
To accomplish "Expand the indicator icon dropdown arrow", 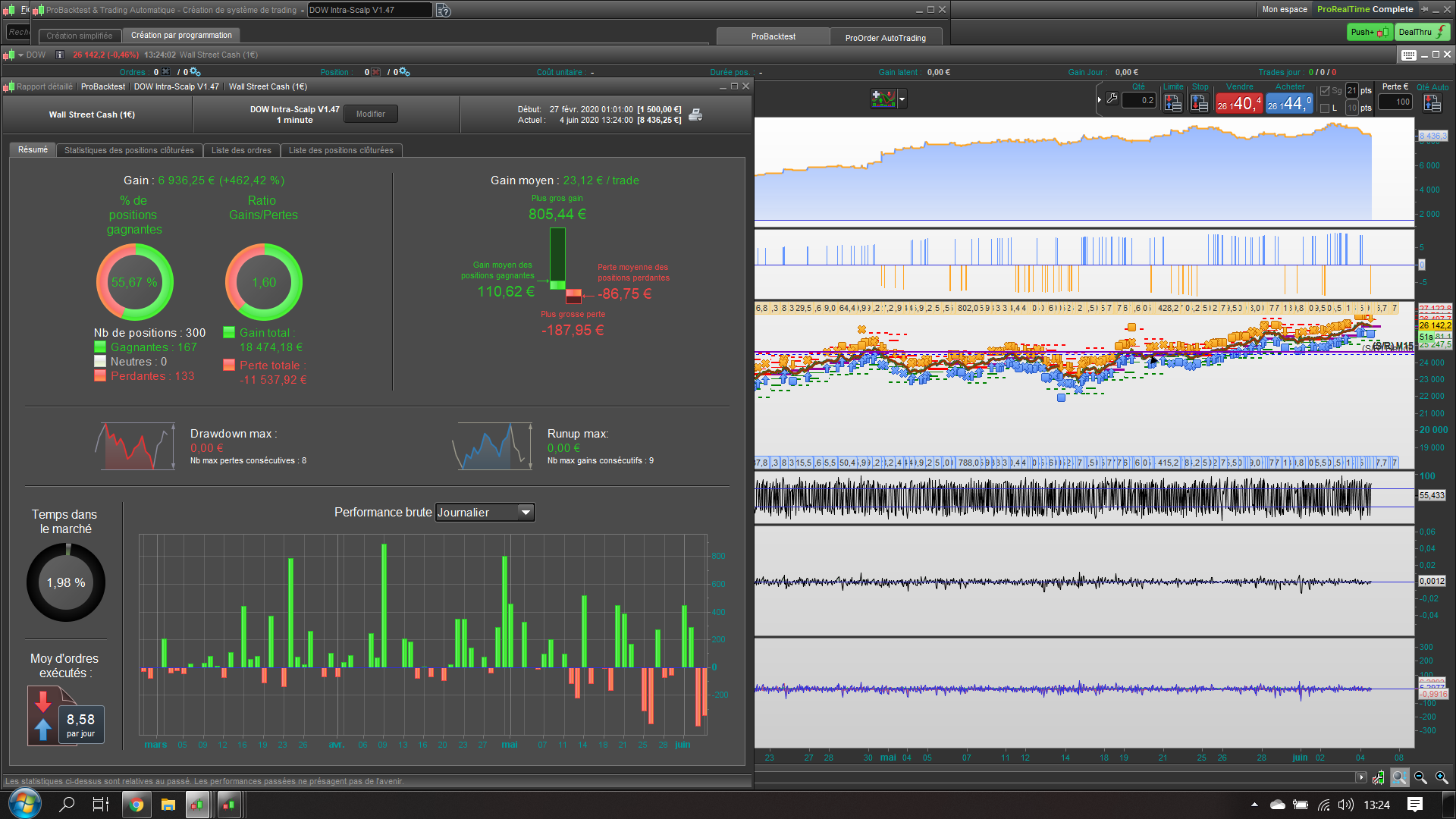I will 902,99.
